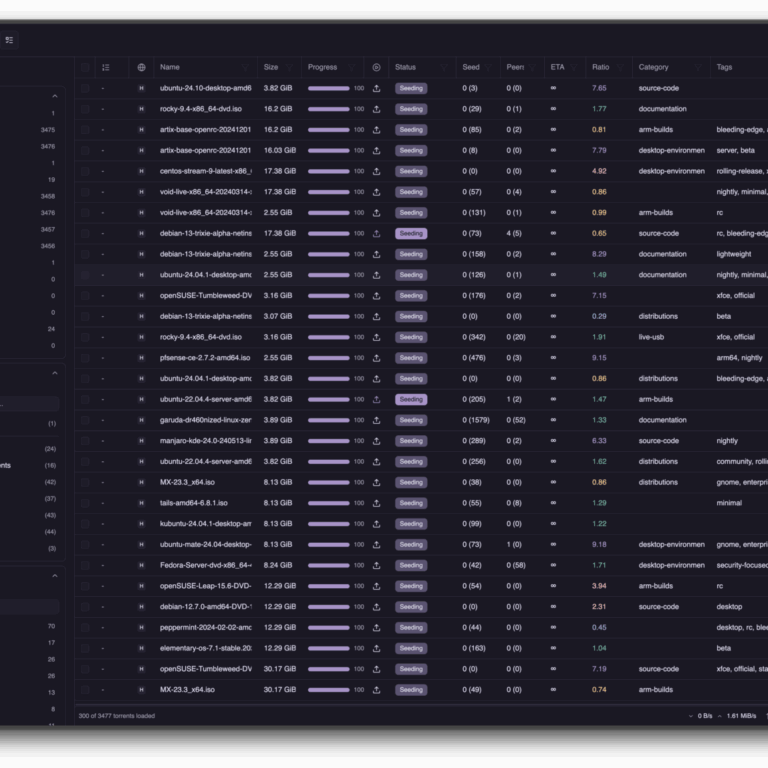Open the Status column filter funnel
This screenshot has width=768, height=768.
coord(444,68)
